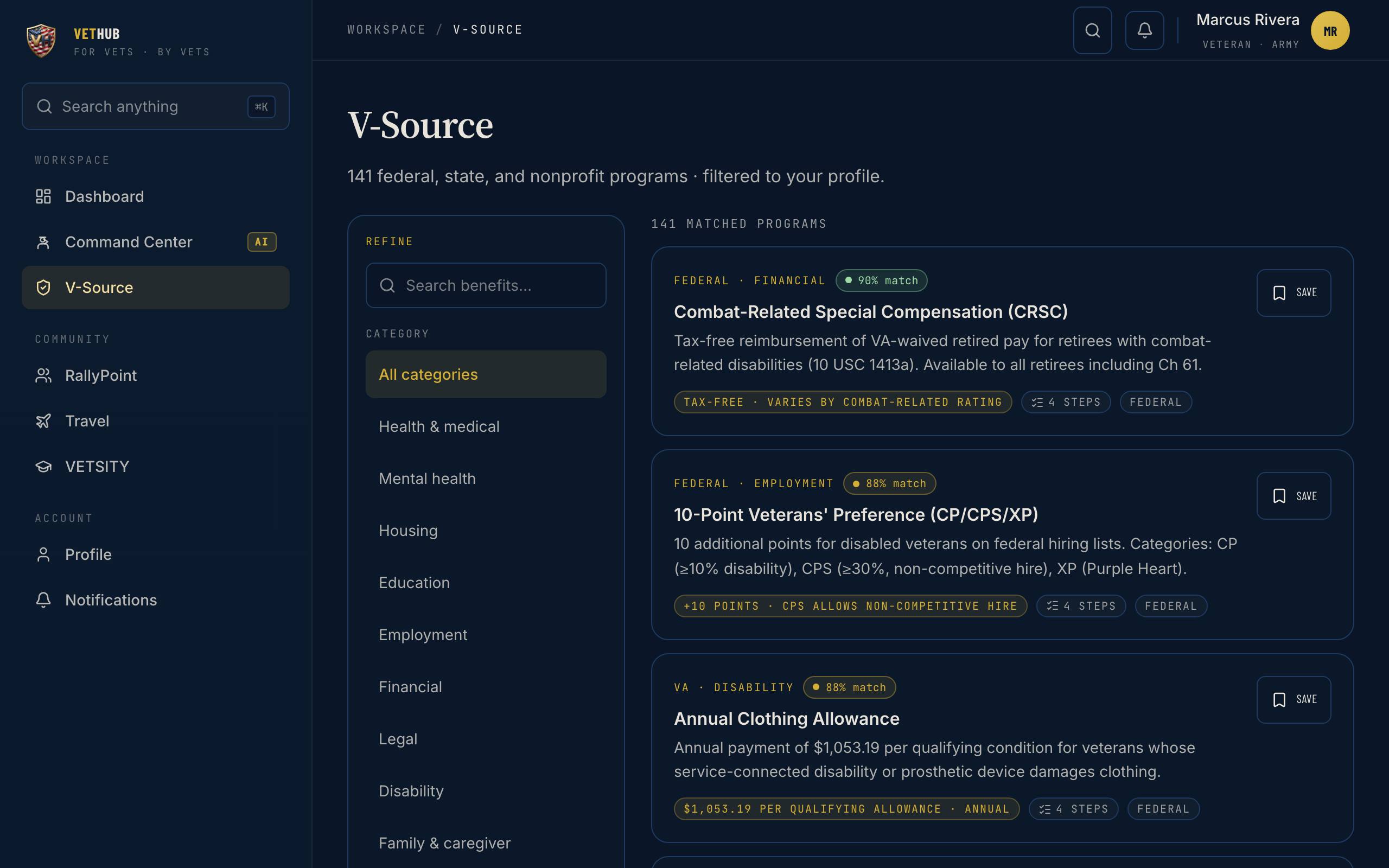Filter by Health & medical category
The image size is (1389, 868).
[486, 426]
